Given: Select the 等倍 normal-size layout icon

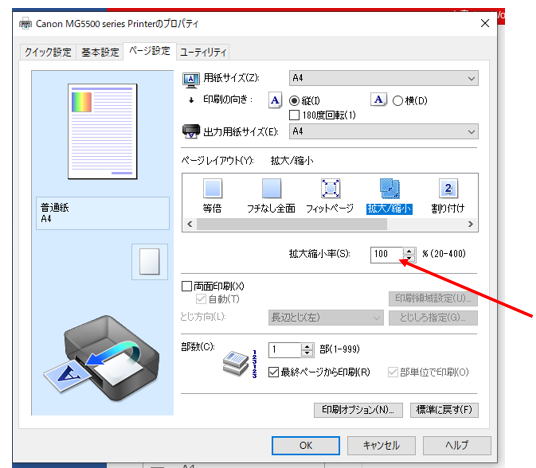Looking at the screenshot, I should [213, 188].
